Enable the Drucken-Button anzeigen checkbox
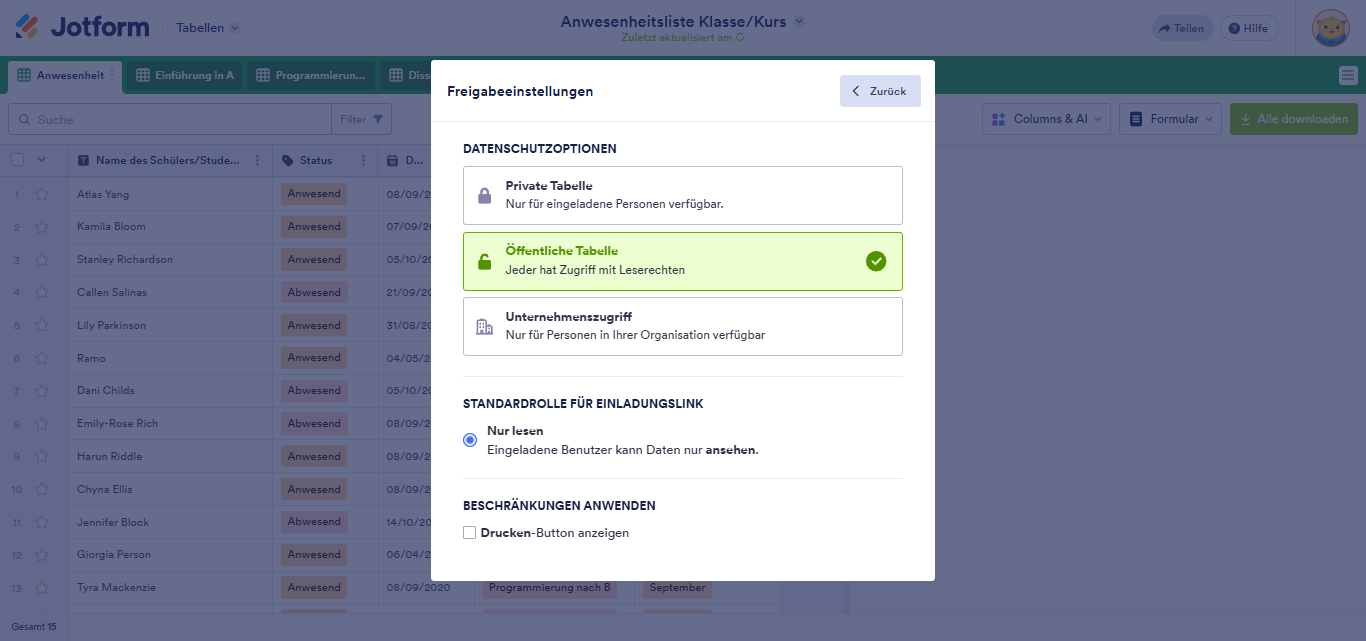This screenshot has width=1366, height=641. pos(469,533)
